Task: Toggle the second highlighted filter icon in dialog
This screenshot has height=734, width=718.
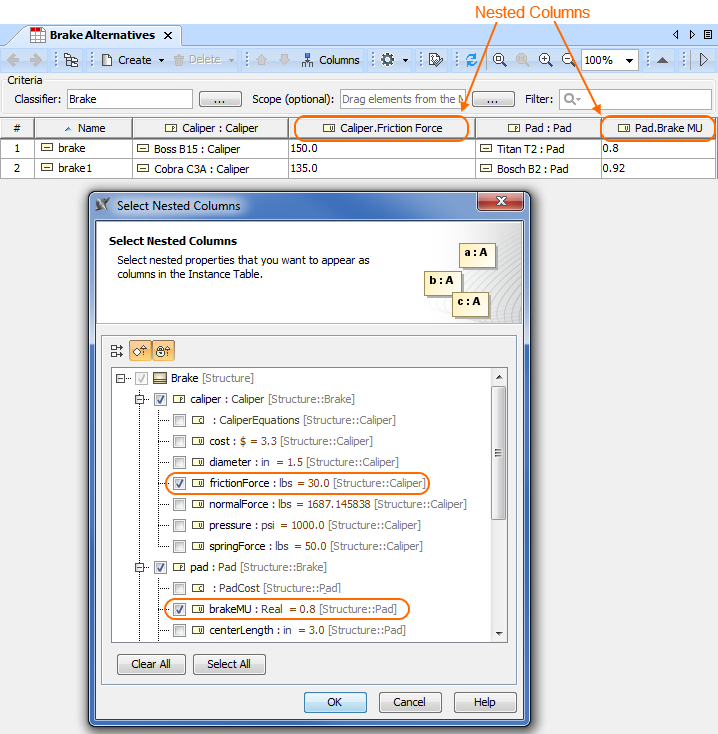Action: point(163,351)
